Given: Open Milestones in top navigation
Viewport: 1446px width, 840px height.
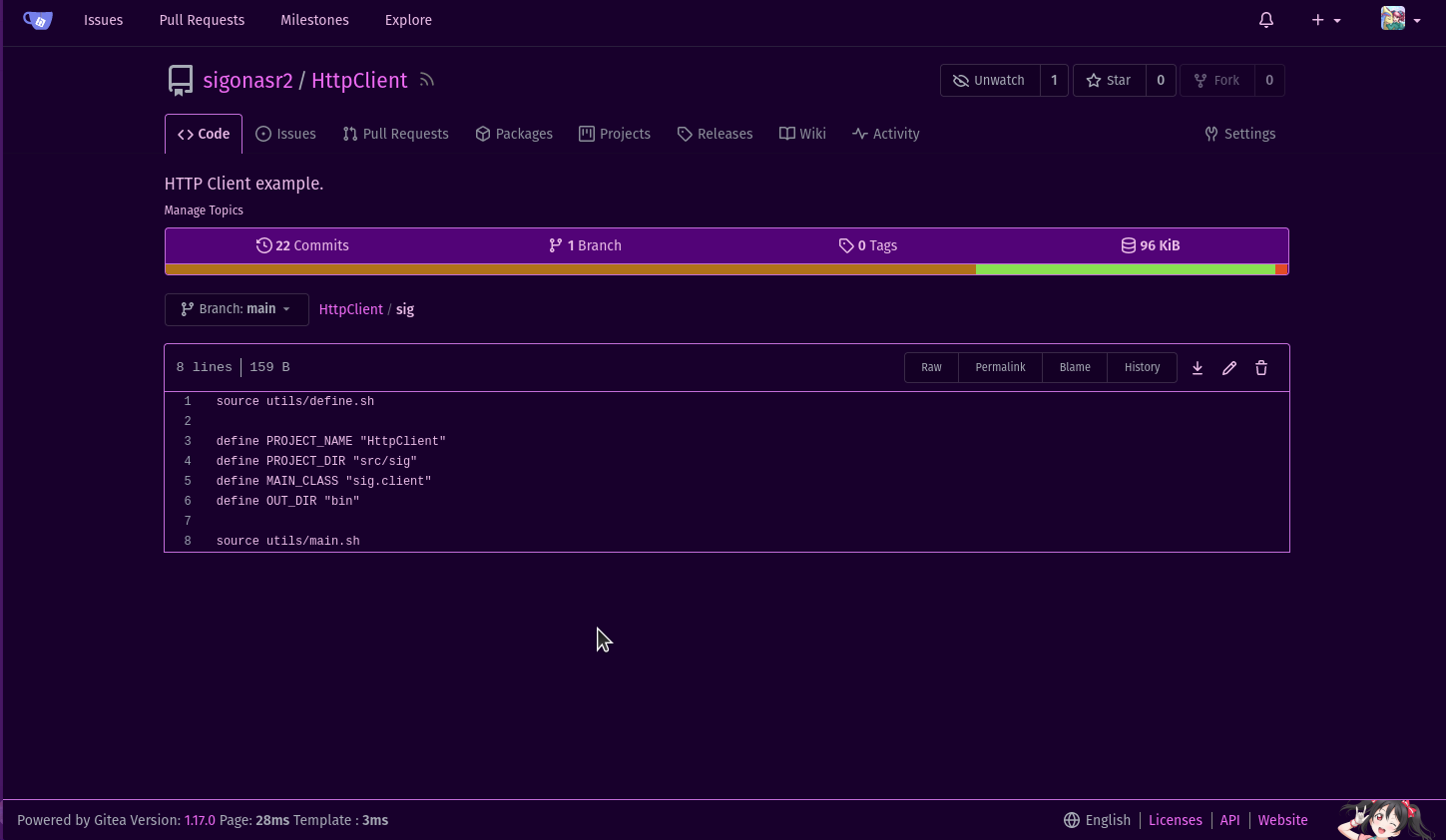Looking at the screenshot, I should coord(314,20).
